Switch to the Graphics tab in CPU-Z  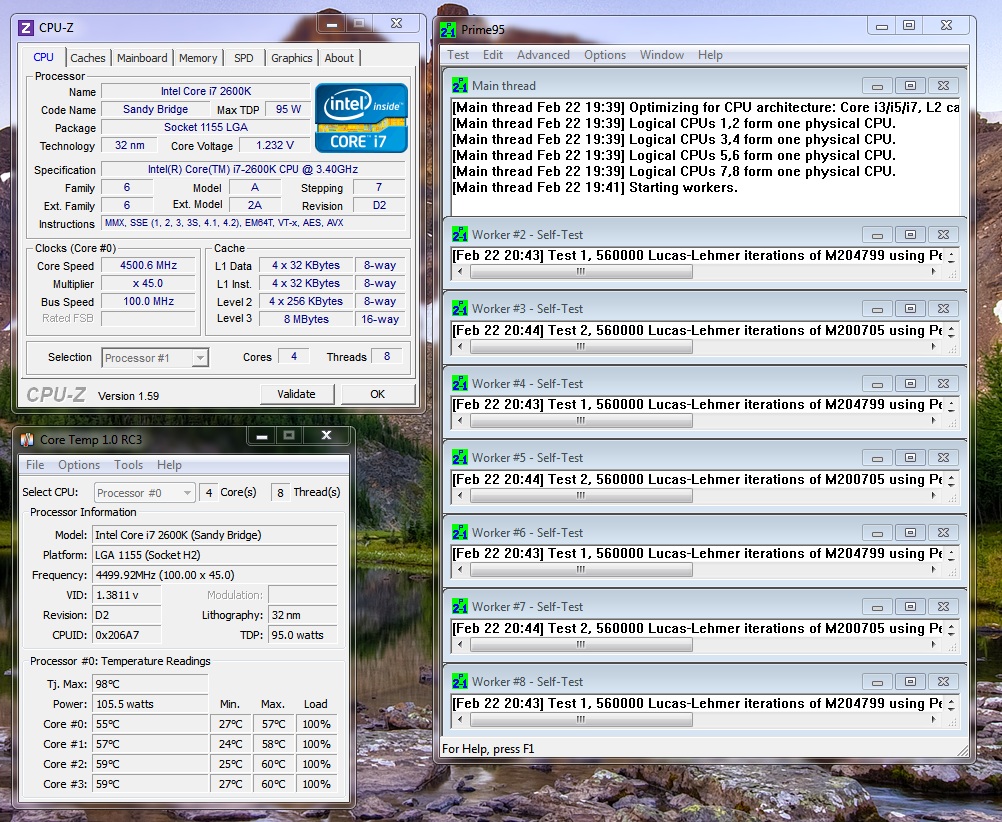(291, 58)
